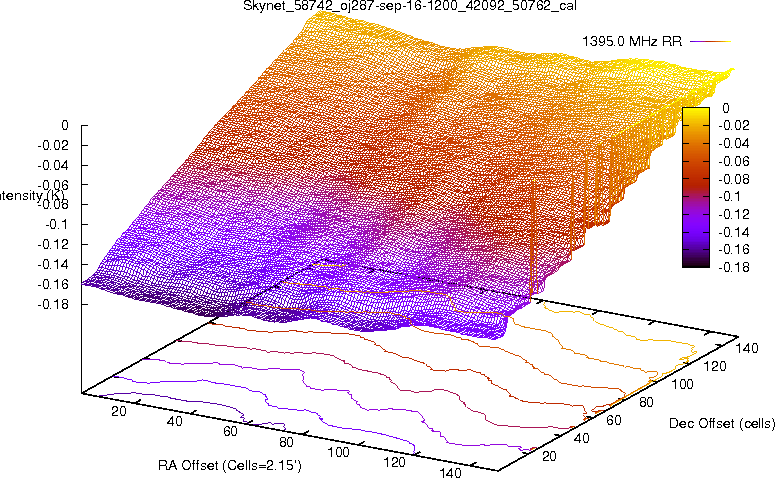Click the -0.02 tick on the intensity axis

coord(53,145)
